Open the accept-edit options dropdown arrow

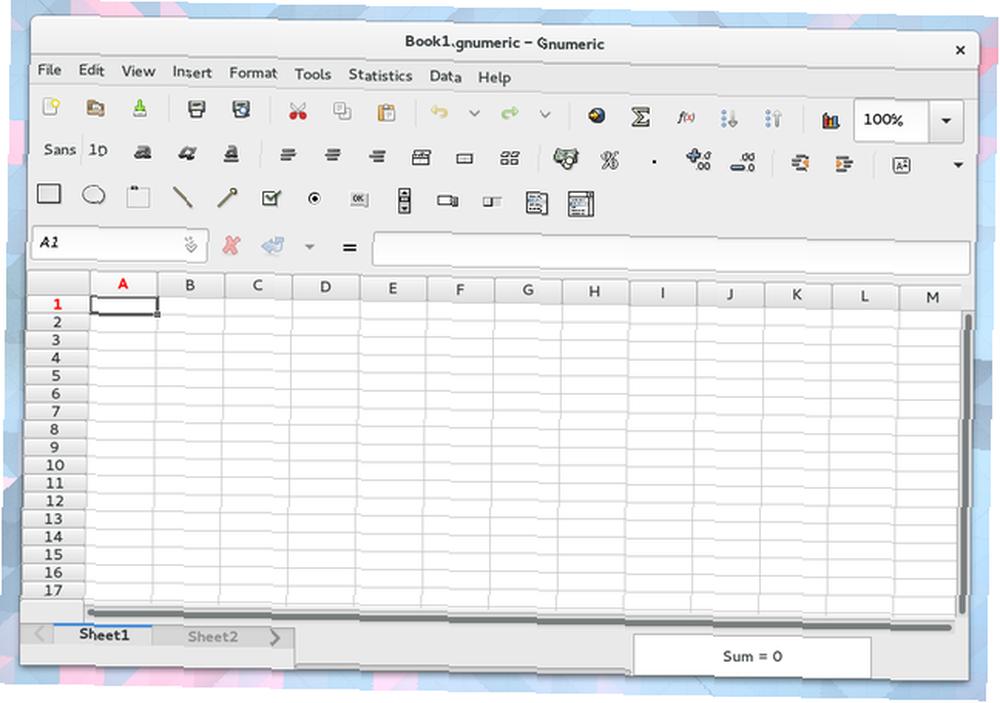point(309,246)
